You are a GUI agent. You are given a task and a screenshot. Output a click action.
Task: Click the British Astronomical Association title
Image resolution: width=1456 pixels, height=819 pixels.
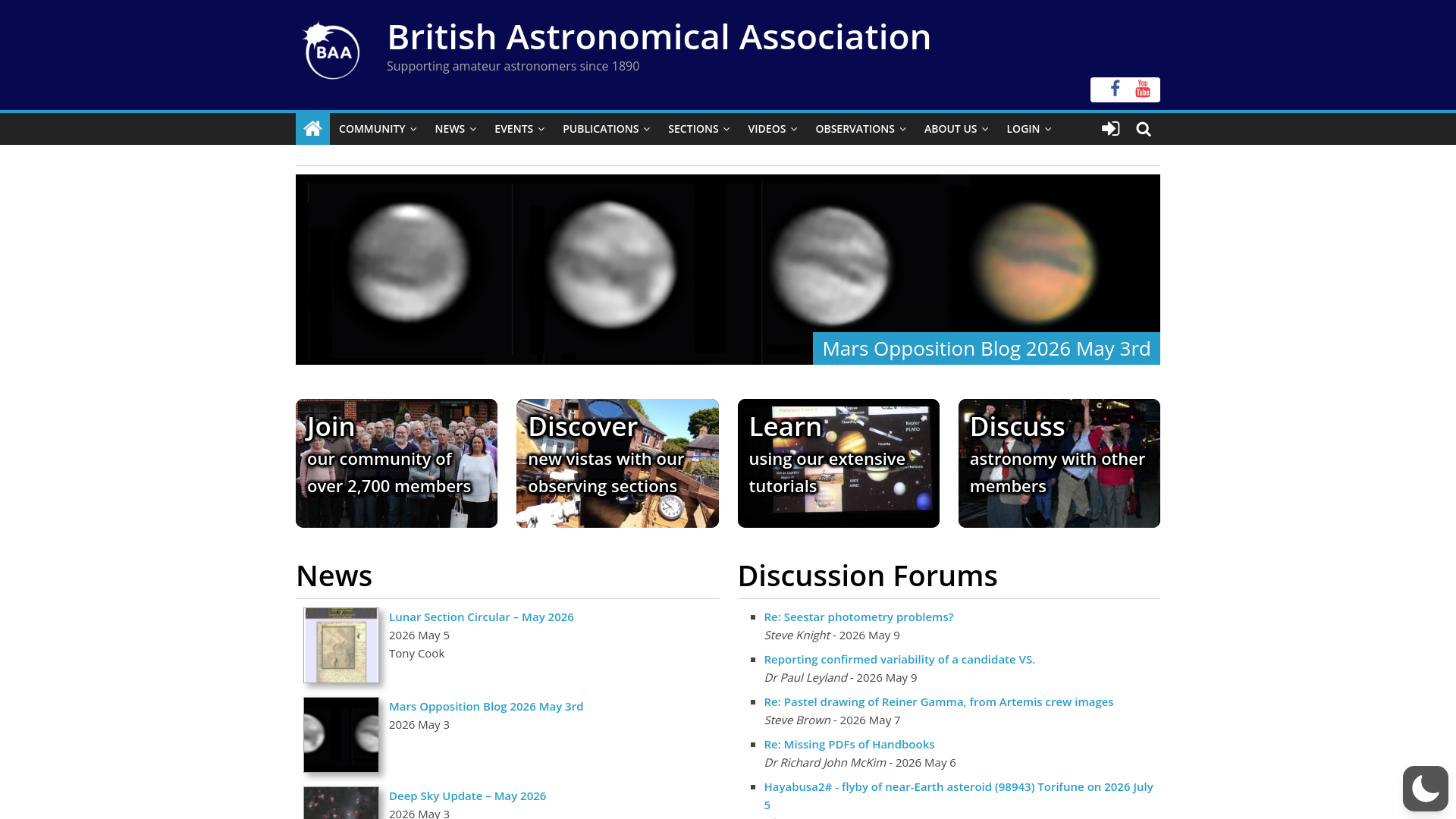659,36
